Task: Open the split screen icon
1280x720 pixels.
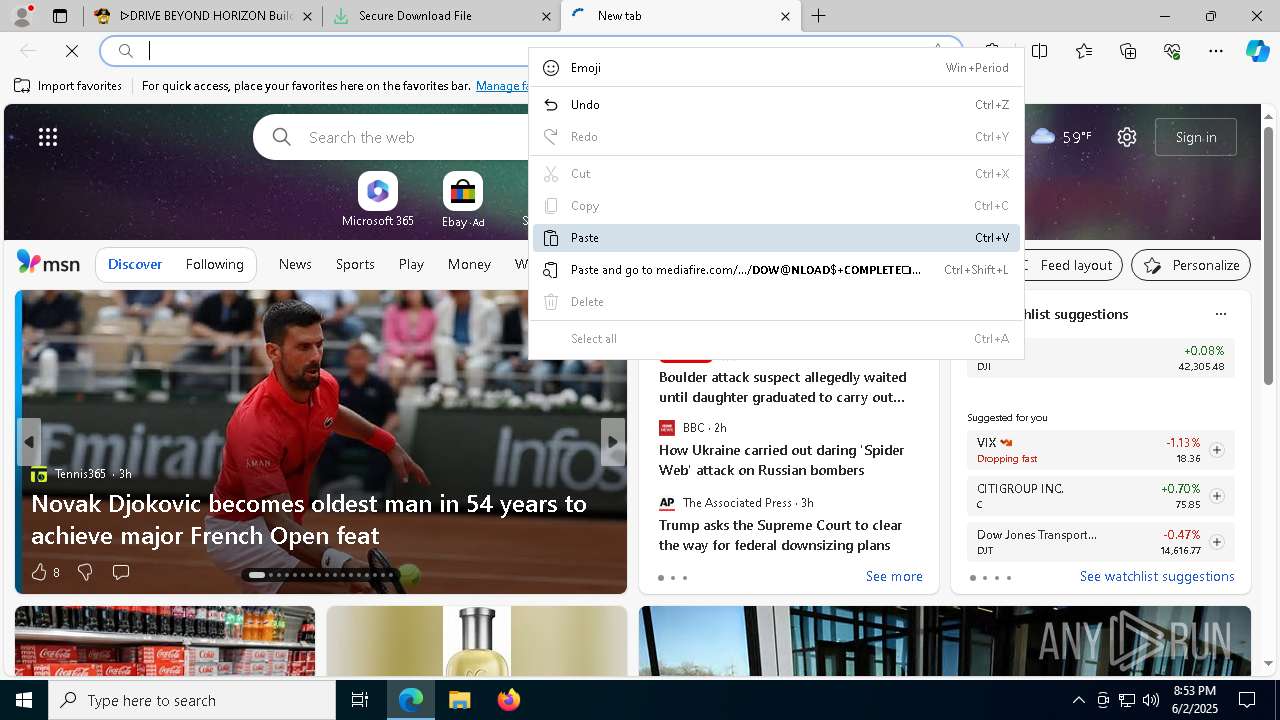Action: (1040, 51)
